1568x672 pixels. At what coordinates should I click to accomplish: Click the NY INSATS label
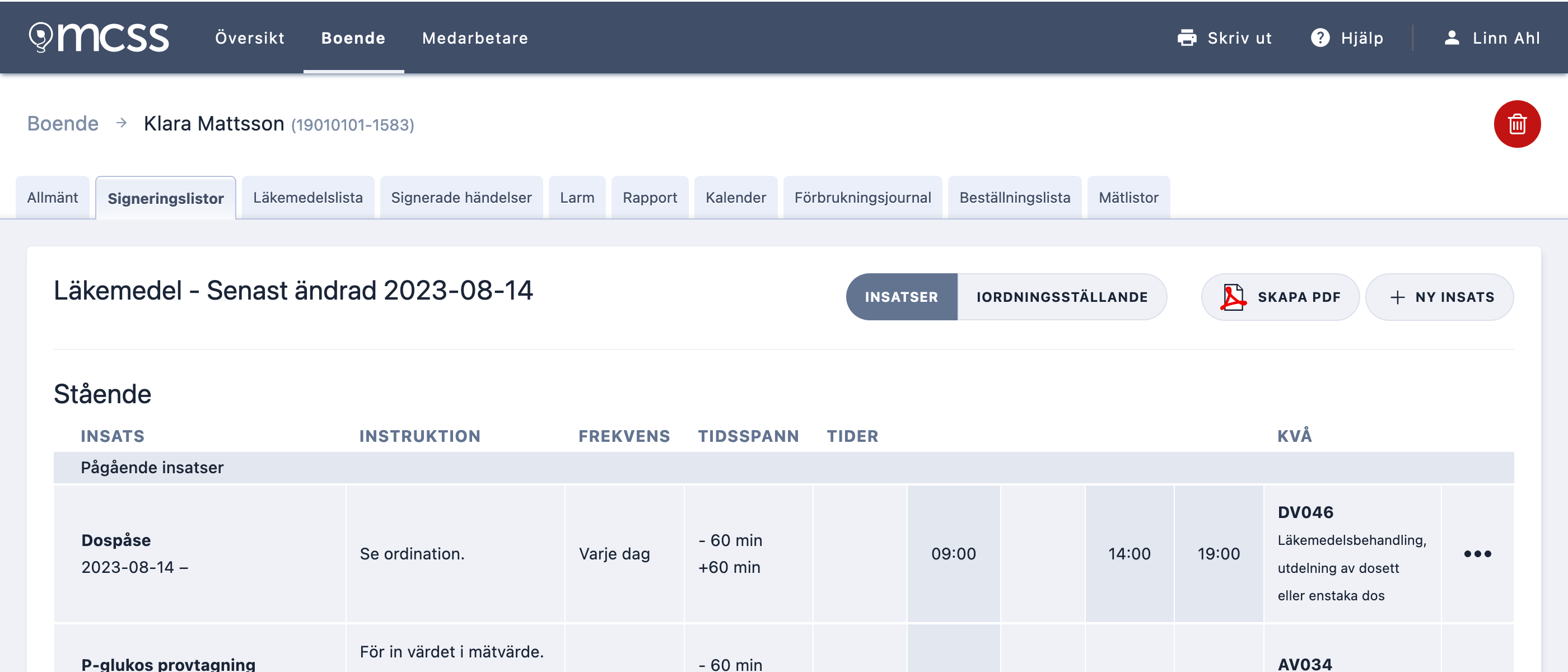(x=1454, y=297)
